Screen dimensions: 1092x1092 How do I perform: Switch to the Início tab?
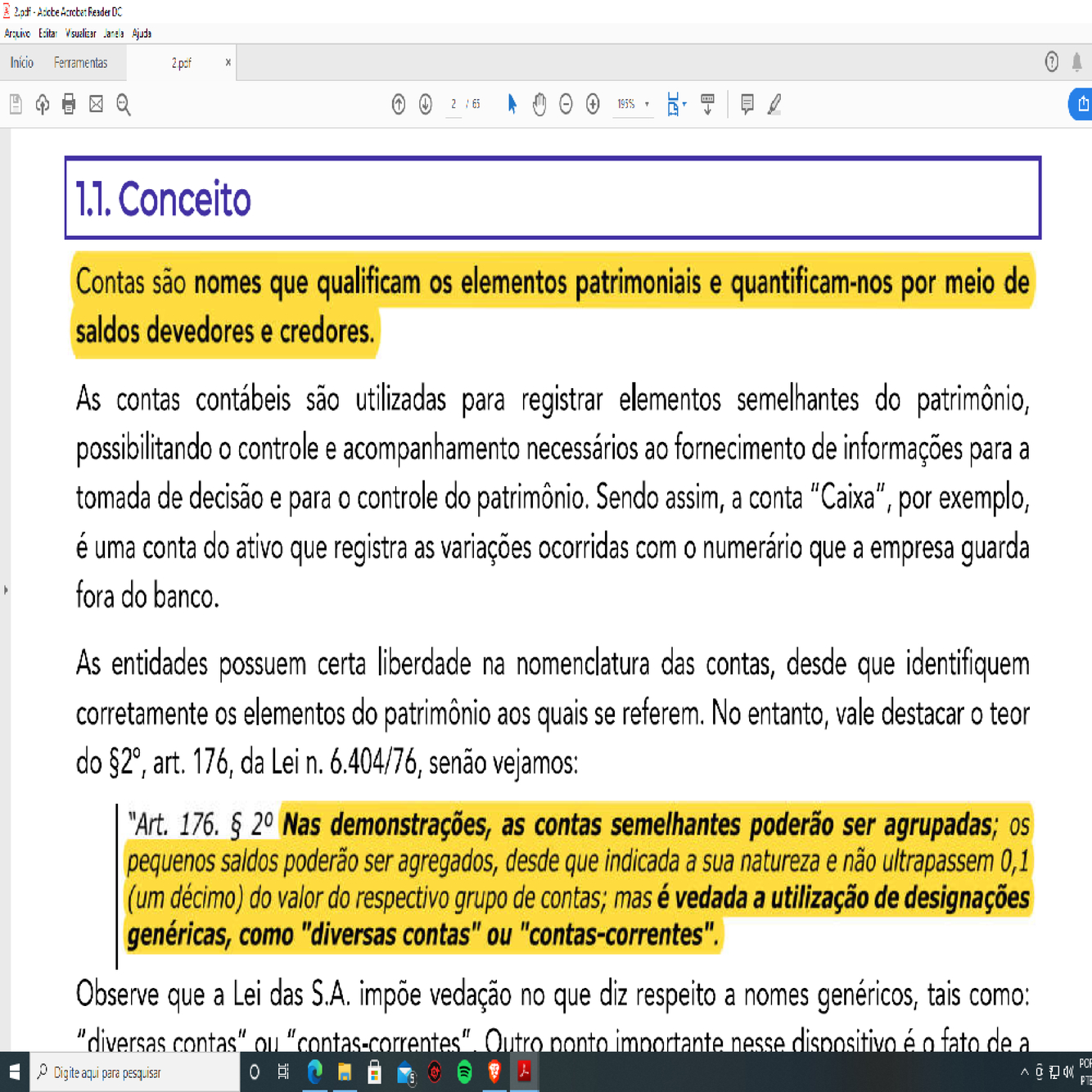22,62
